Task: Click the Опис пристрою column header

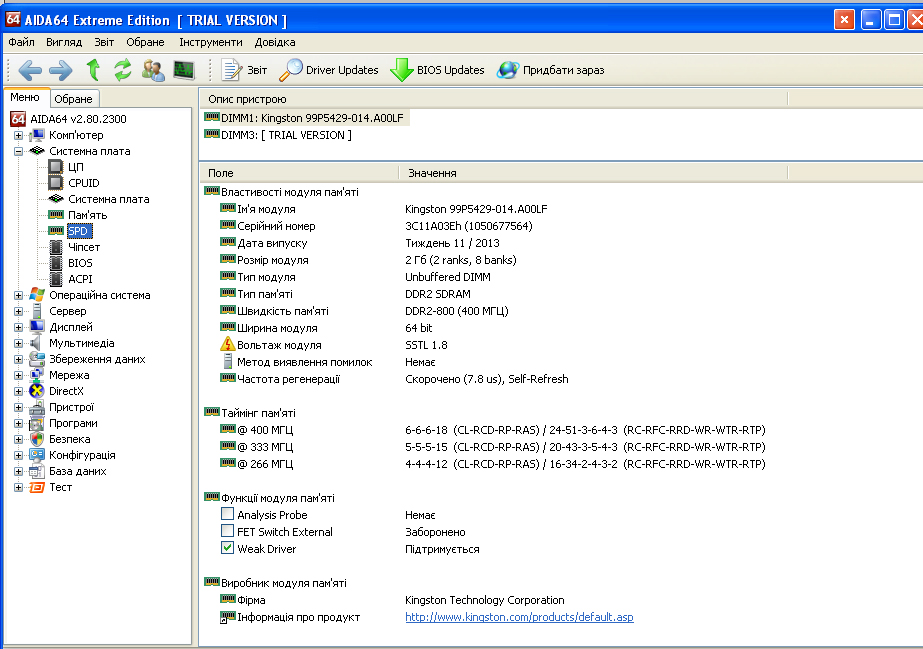Action: pos(493,99)
